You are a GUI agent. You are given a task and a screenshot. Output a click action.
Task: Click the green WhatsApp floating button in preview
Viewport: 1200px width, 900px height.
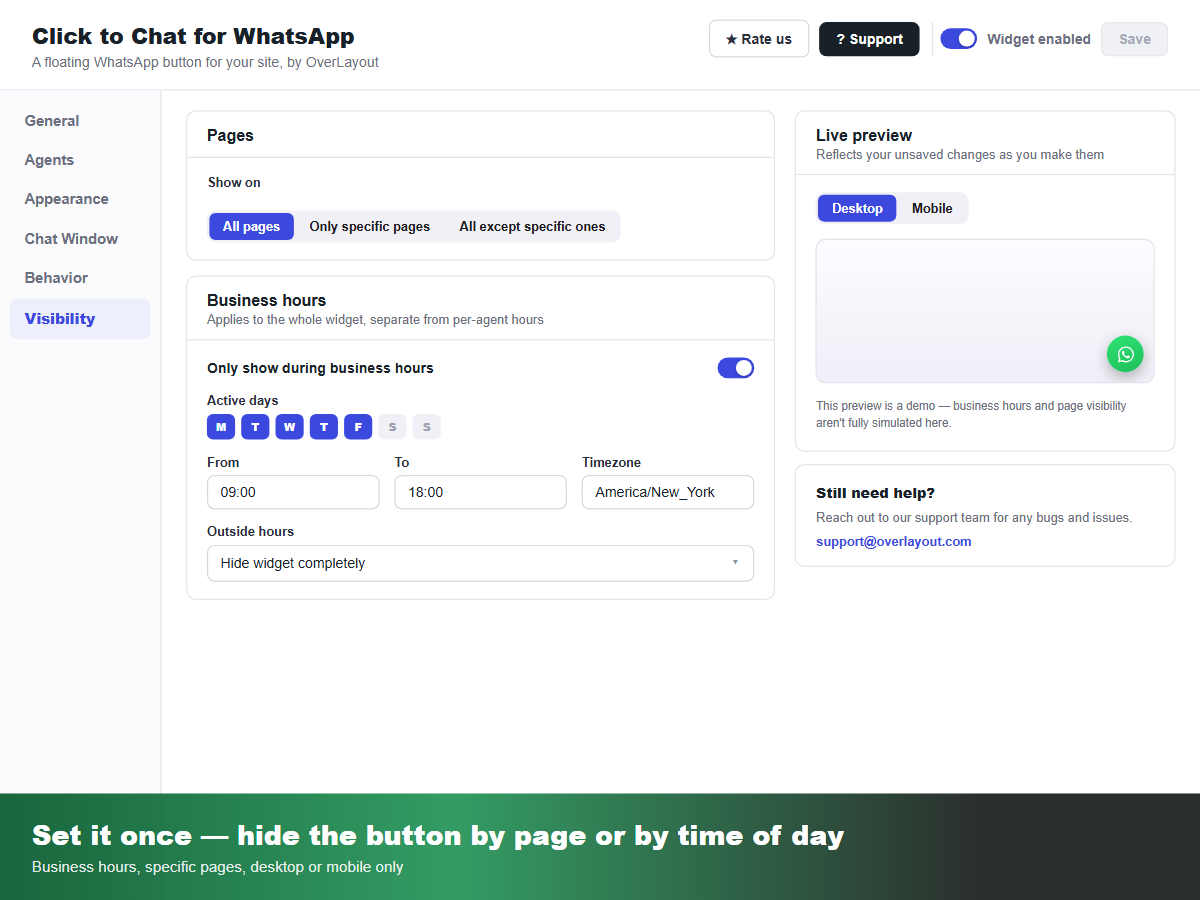tap(1125, 354)
